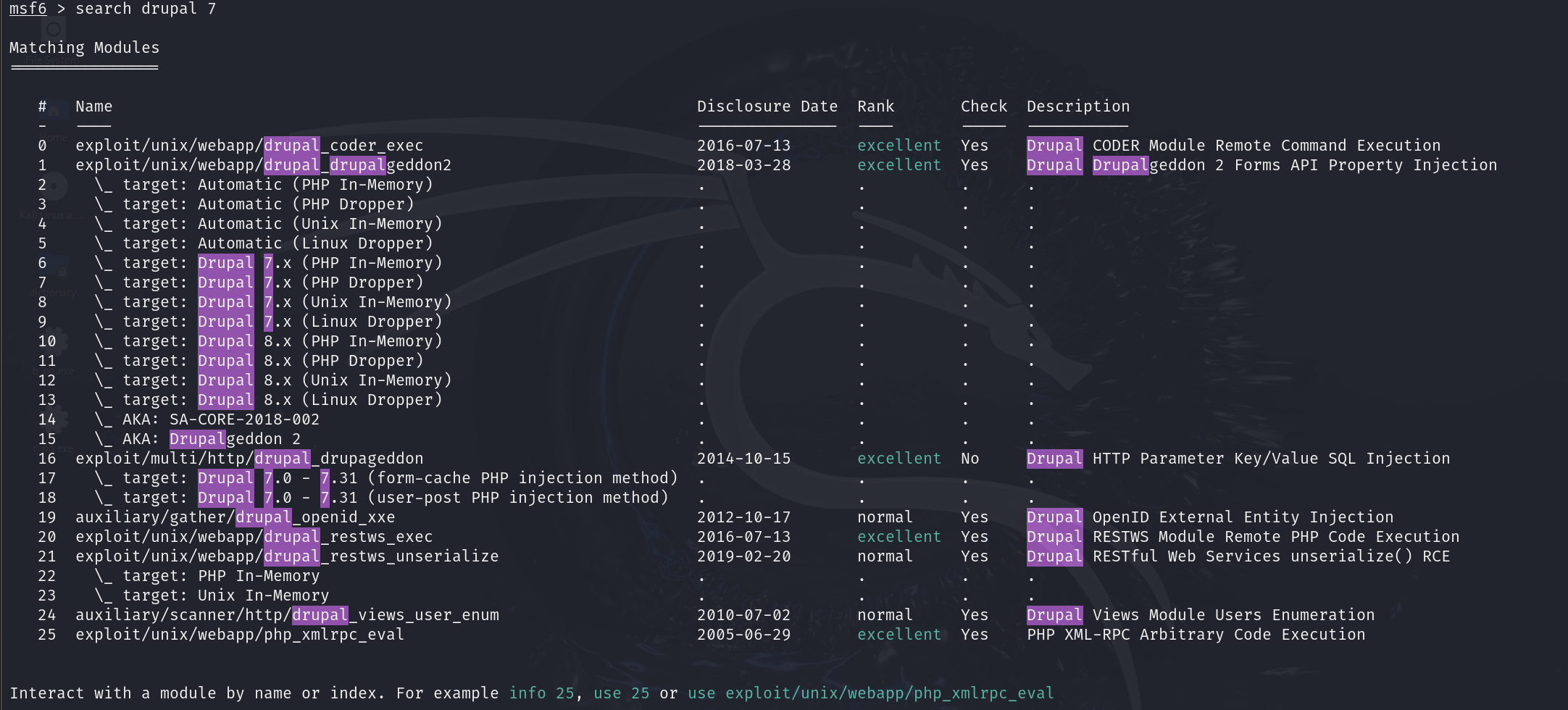Click target Drupal 8.x (Linux Dropper)
The image size is (1568, 710).
coord(268,400)
